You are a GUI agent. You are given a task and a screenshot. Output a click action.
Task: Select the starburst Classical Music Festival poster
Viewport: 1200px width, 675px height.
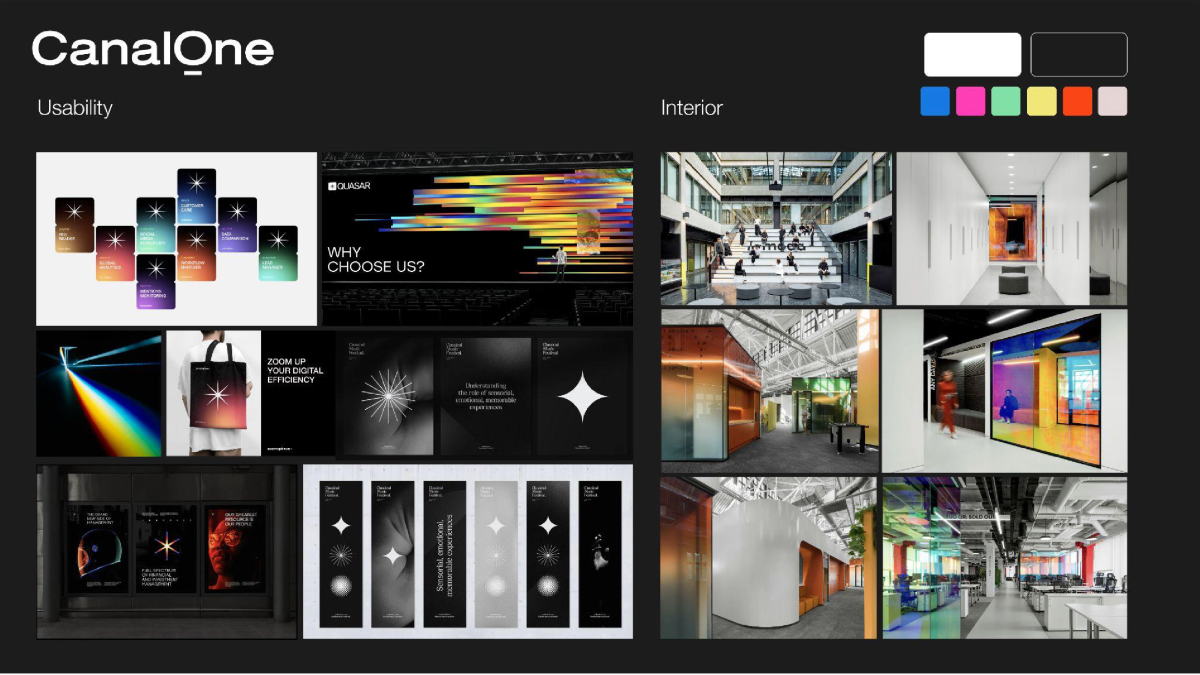coord(386,397)
